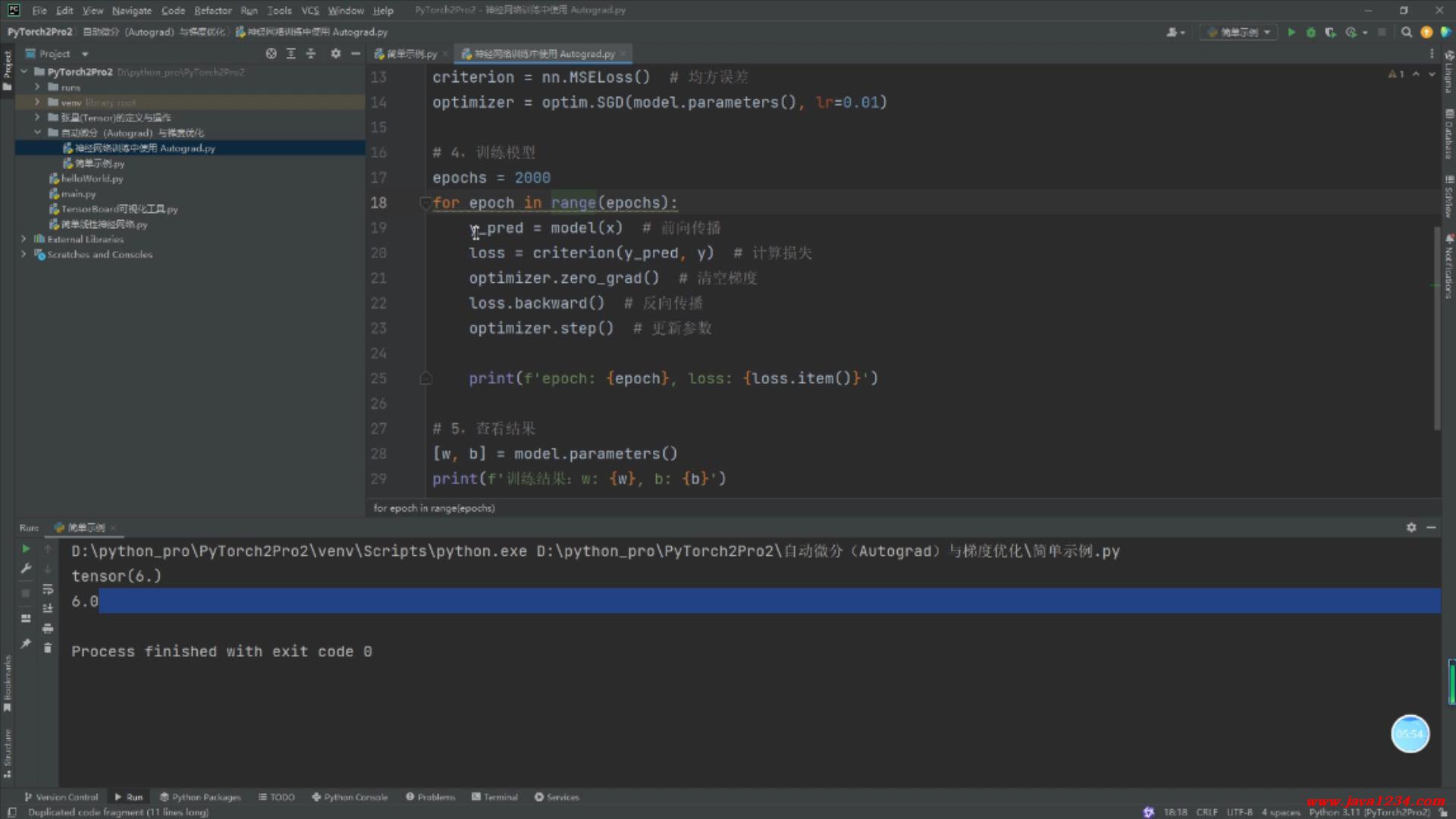The width and height of the screenshot is (1456, 819).
Task: Toggle scroll to end of console
Action: point(48,608)
